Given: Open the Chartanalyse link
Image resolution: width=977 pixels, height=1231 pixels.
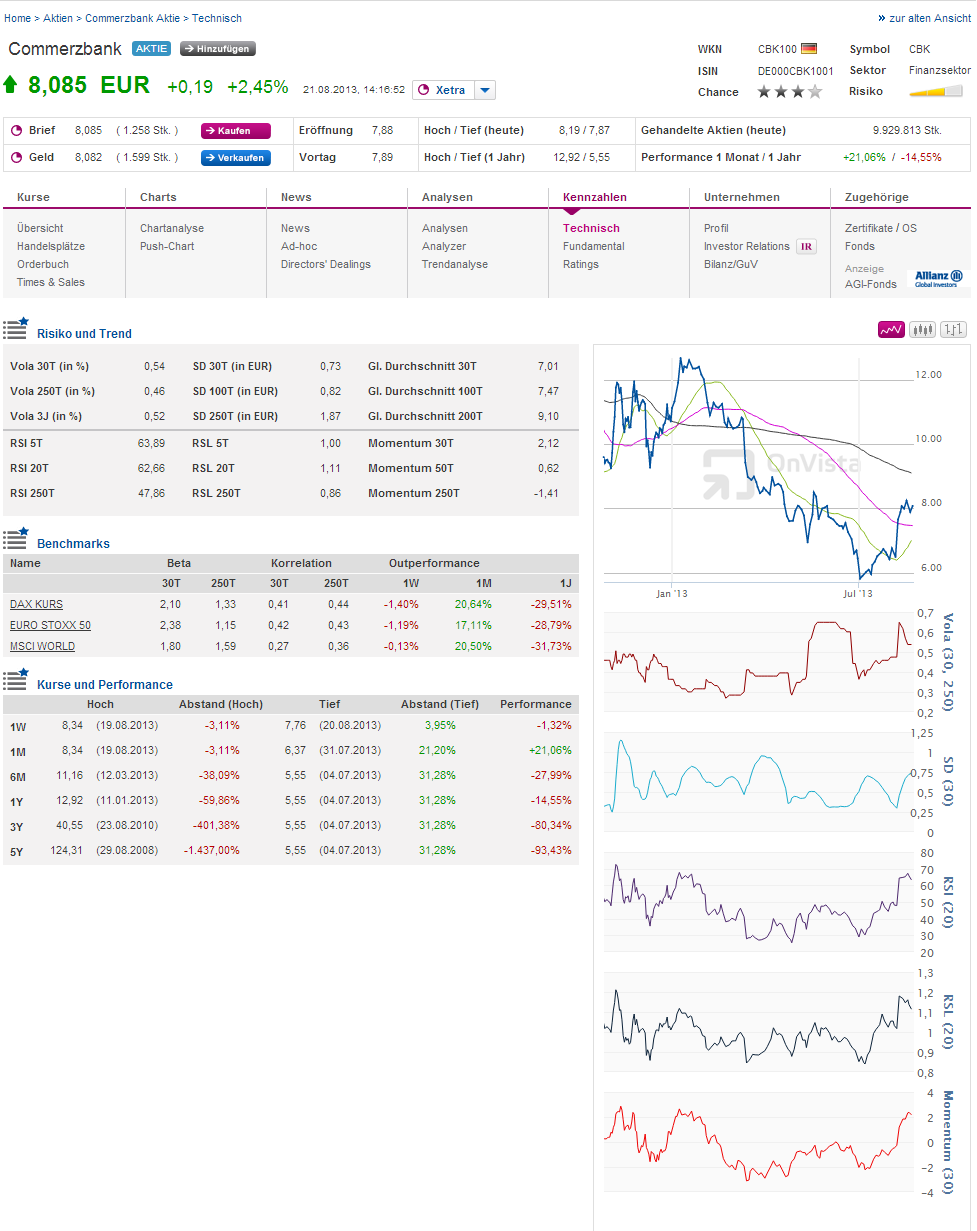Looking at the screenshot, I should (172, 228).
